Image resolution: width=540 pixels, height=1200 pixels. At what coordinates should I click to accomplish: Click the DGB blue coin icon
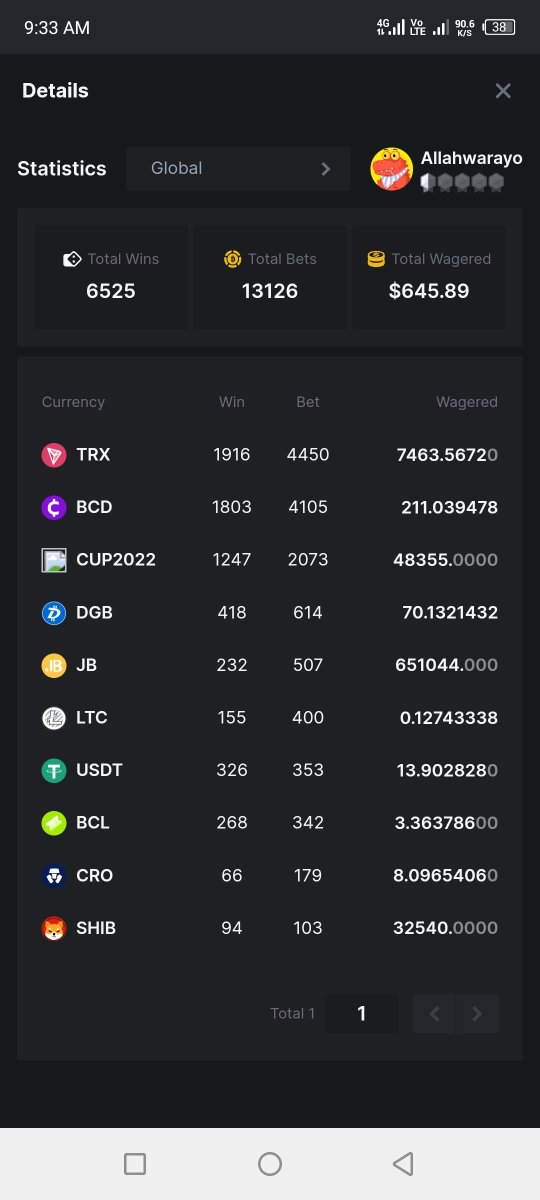point(54,613)
